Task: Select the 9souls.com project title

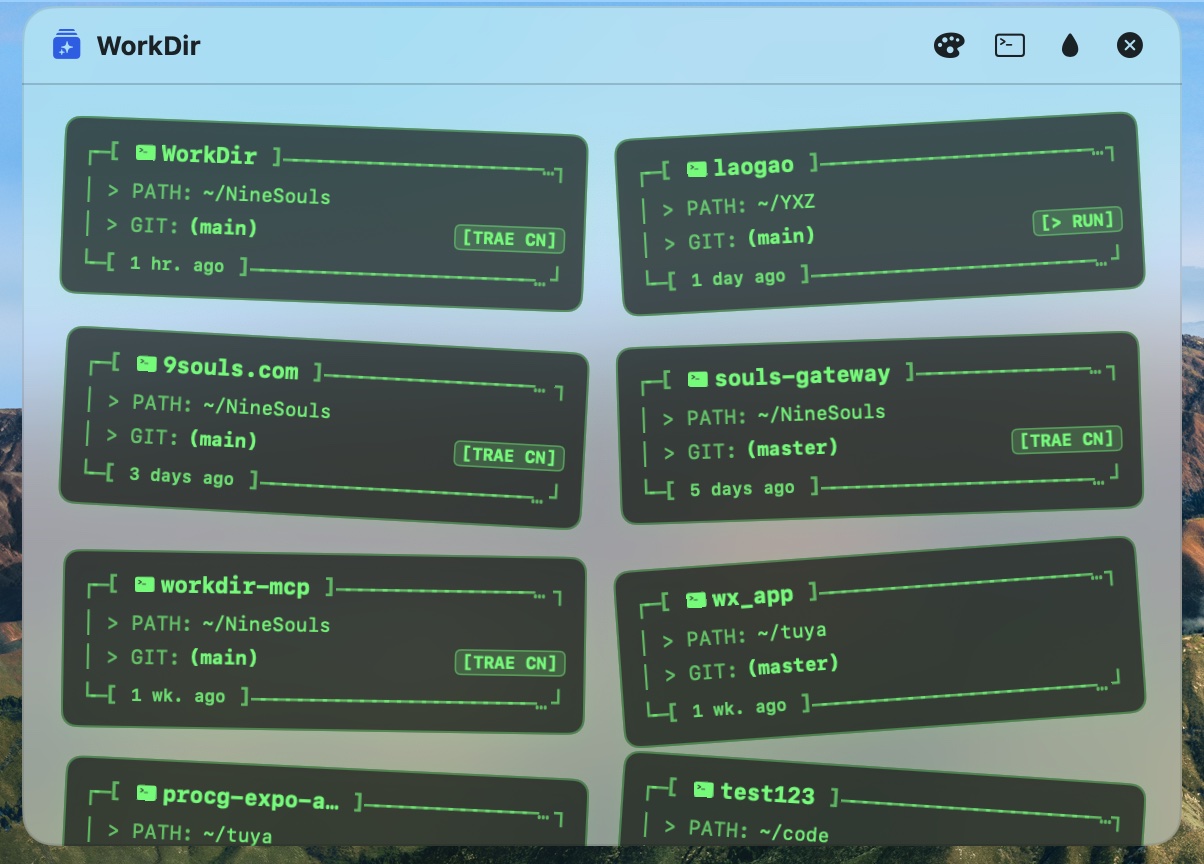Action: (x=230, y=368)
